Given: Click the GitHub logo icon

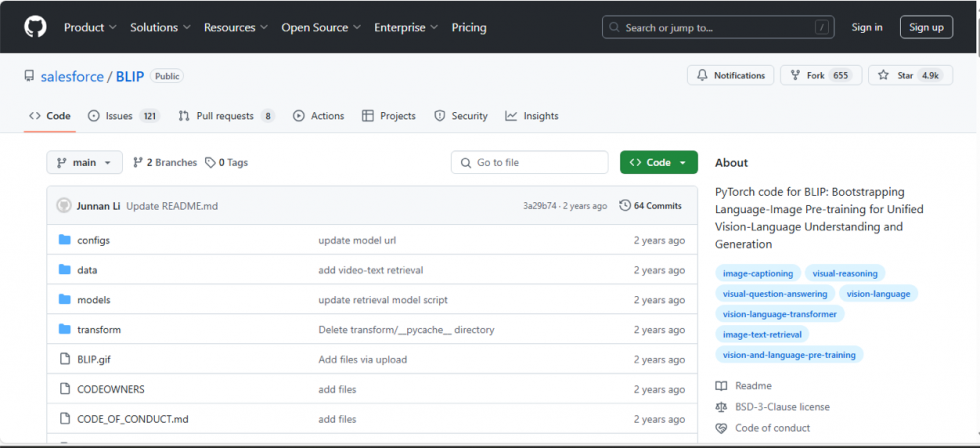Looking at the screenshot, I should point(35,27).
